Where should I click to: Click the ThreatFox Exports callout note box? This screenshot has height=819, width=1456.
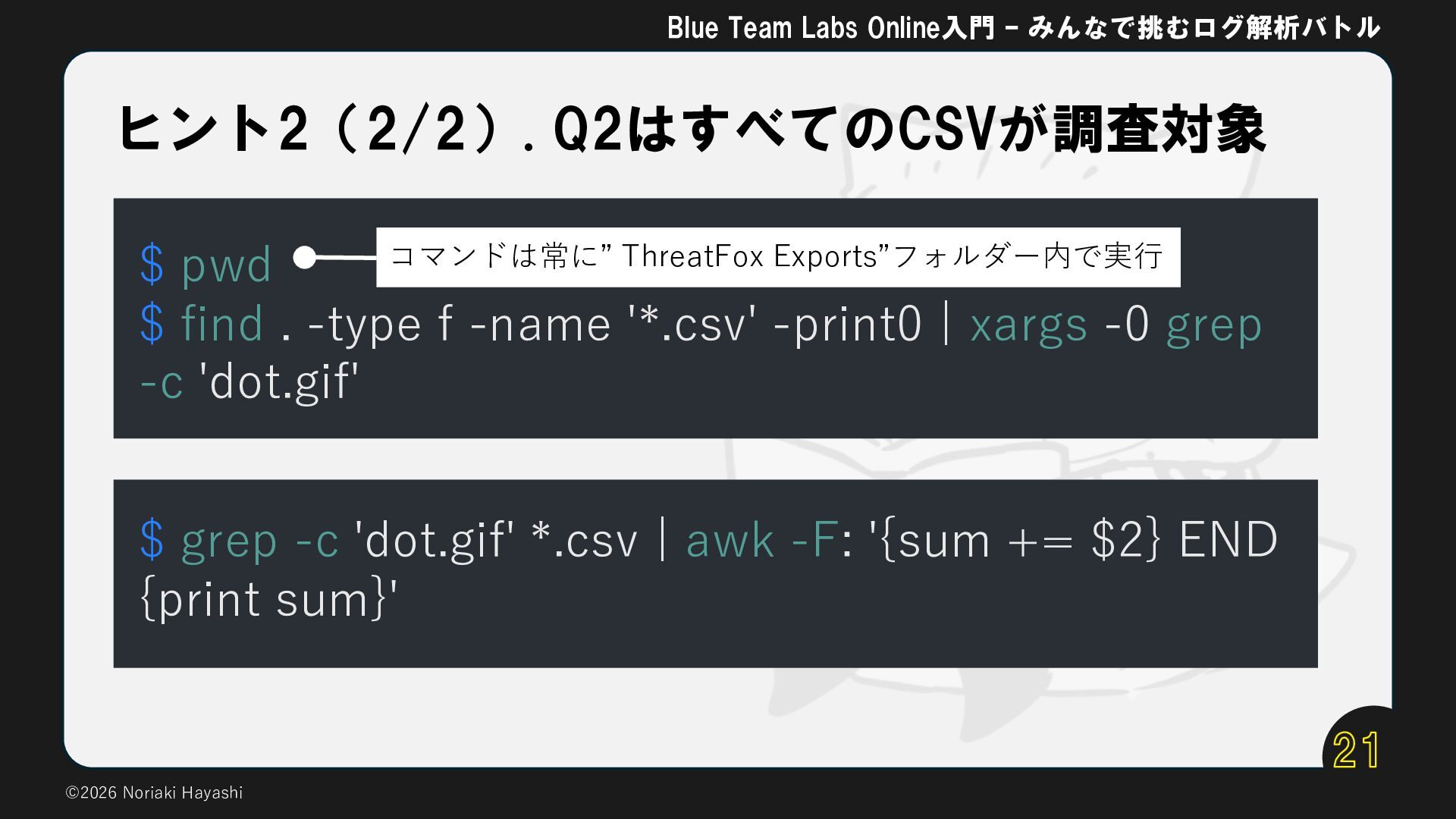coord(777,257)
